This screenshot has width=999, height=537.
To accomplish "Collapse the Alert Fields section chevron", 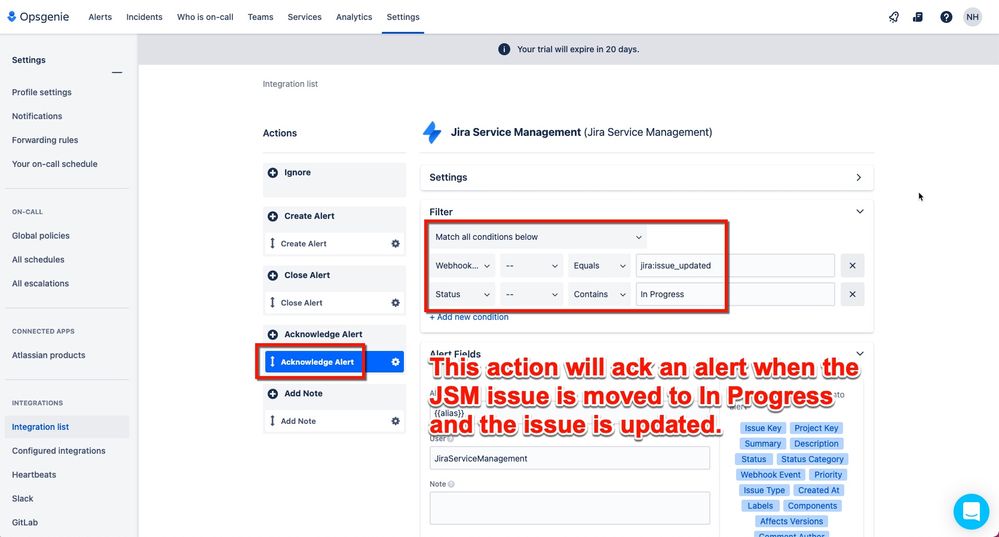I will [x=859, y=354].
